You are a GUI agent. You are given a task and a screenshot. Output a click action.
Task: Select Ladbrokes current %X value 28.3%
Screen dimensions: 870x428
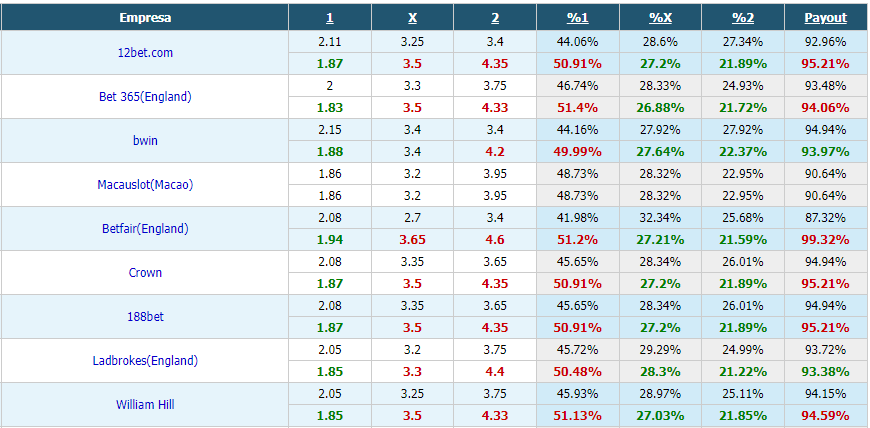tap(660, 371)
